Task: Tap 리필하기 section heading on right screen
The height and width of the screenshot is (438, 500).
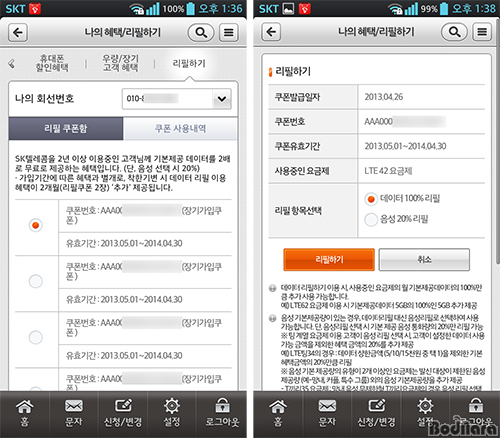Action: point(293,71)
